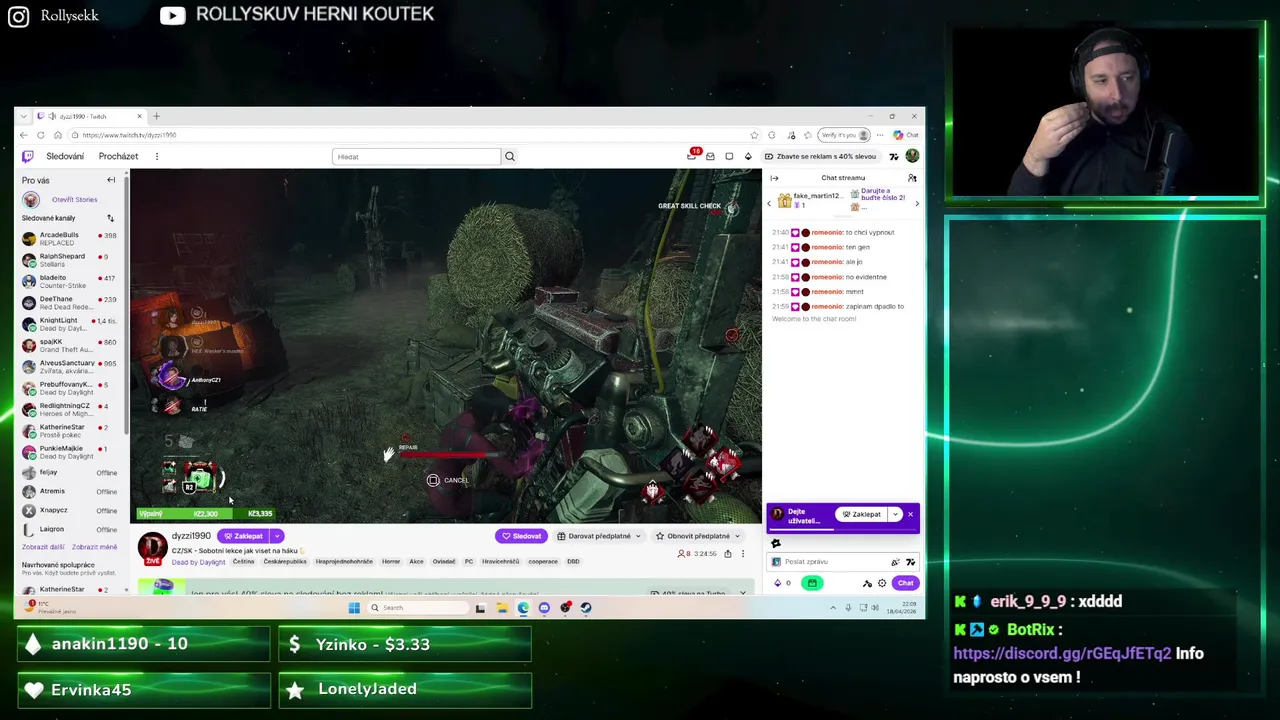The height and width of the screenshot is (720, 1280).
Task: Close the dyzzi1990 Twitch tab
Action: point(139,116)
